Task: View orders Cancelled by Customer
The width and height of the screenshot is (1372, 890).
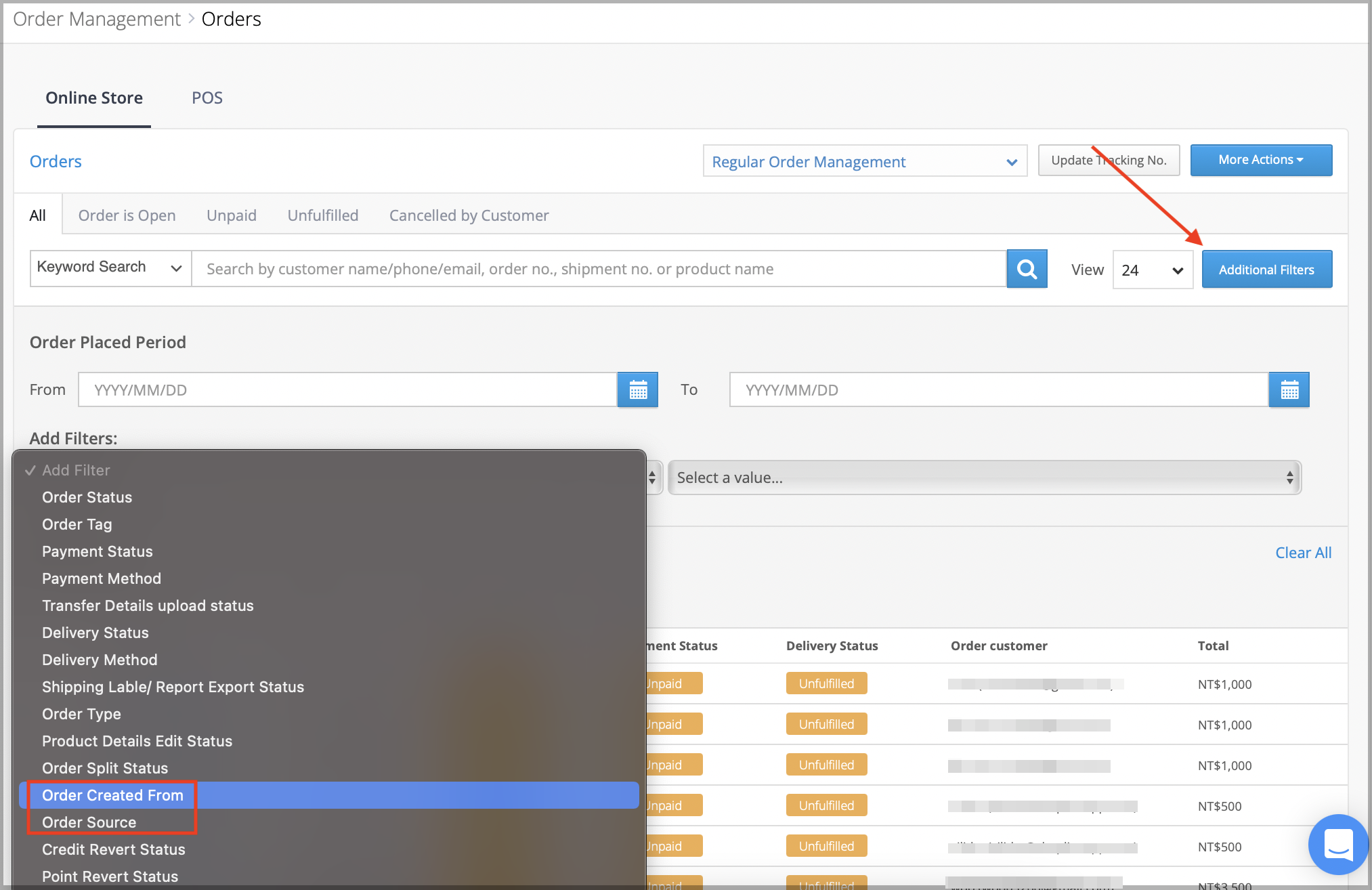Action: [x=468, y=215]
